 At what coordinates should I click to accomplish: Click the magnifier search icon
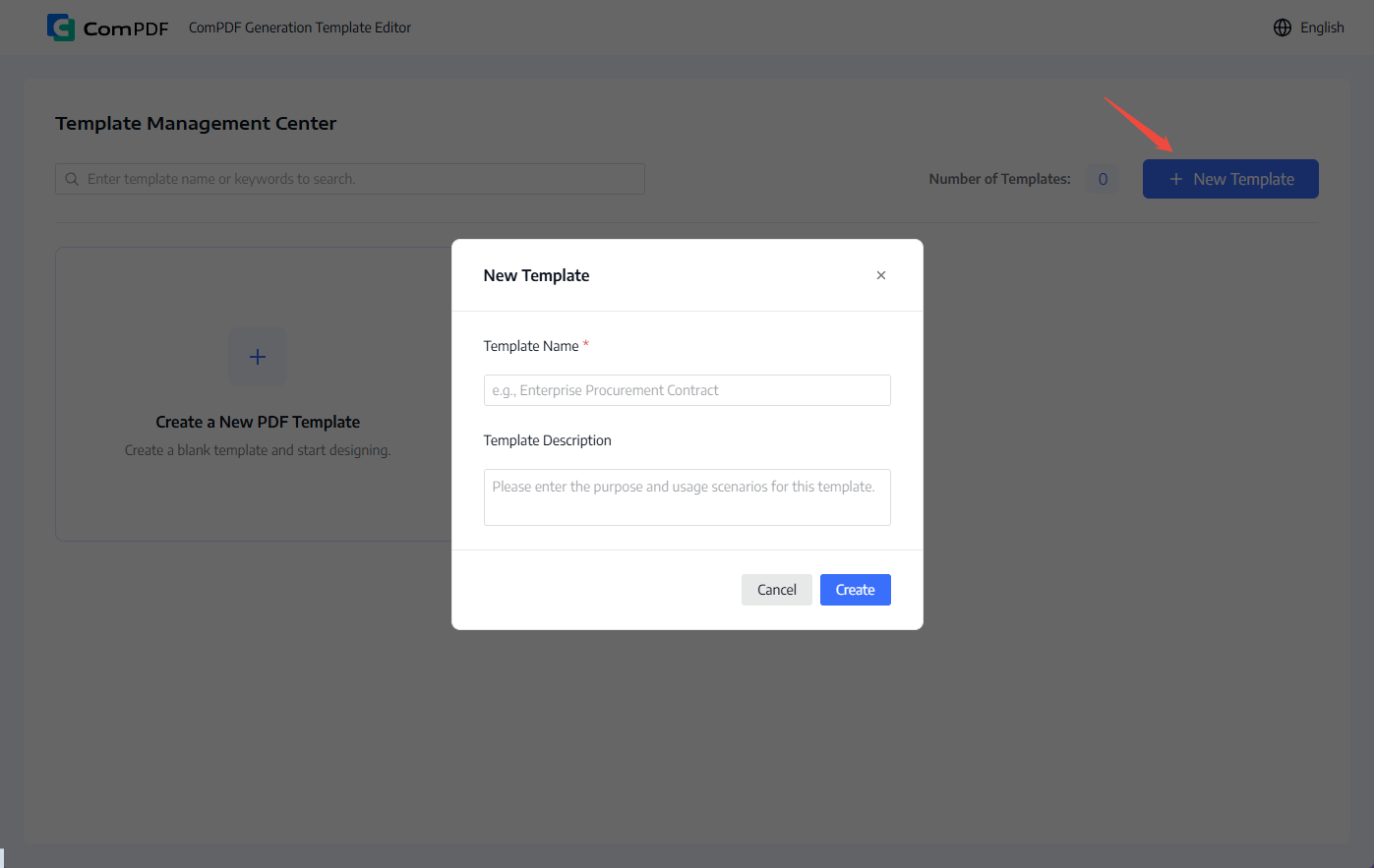coord(72,179)
